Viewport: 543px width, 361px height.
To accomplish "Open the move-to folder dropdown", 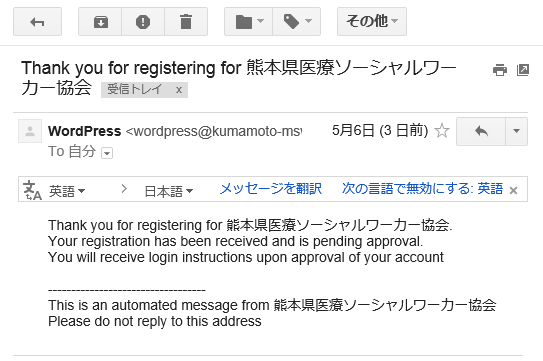I will pyautogui.click(x=249, y=22).
